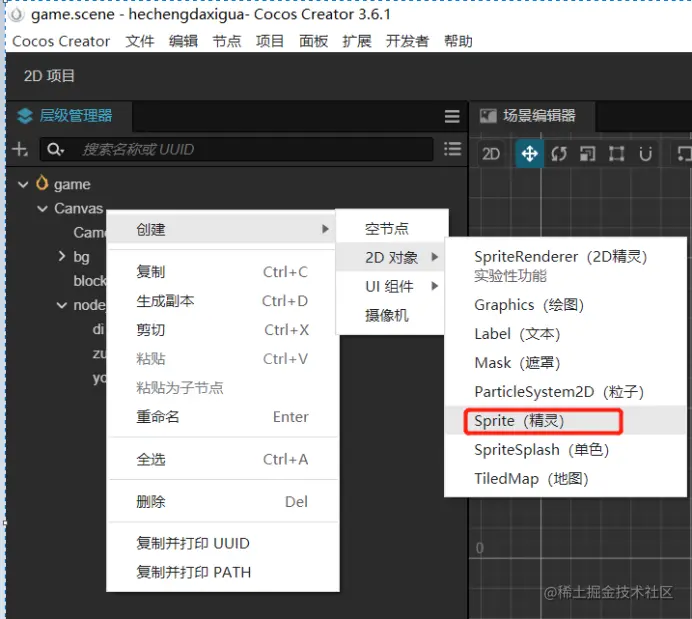Open the 创建 submenu arrow
Image resolution: width=692 pixels, height=619 pixels.
tap(325, 229)
